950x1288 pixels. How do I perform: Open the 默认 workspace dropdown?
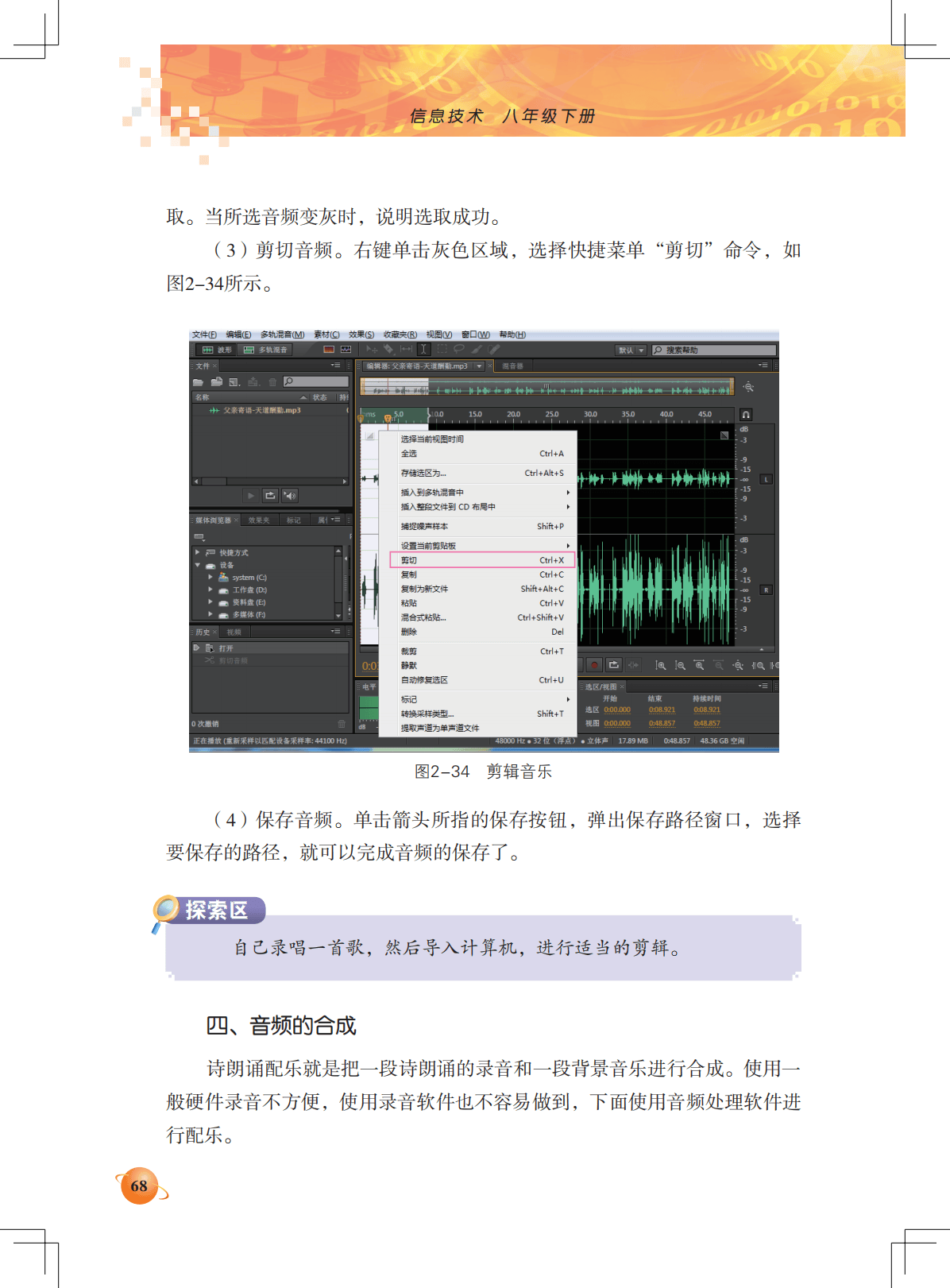coord(631,350)
